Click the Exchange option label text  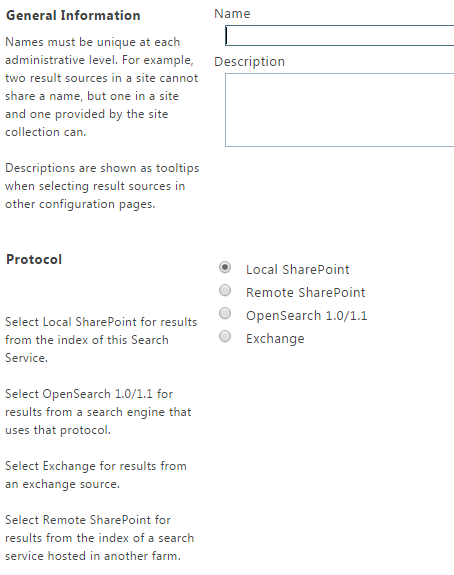[x=275, y=339]
